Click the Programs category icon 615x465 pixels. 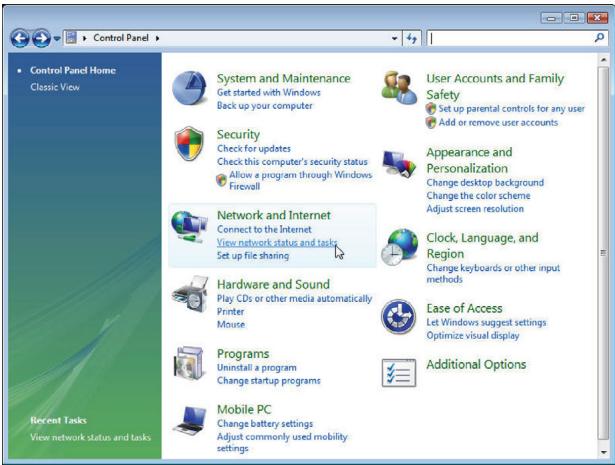pos(190,363)
